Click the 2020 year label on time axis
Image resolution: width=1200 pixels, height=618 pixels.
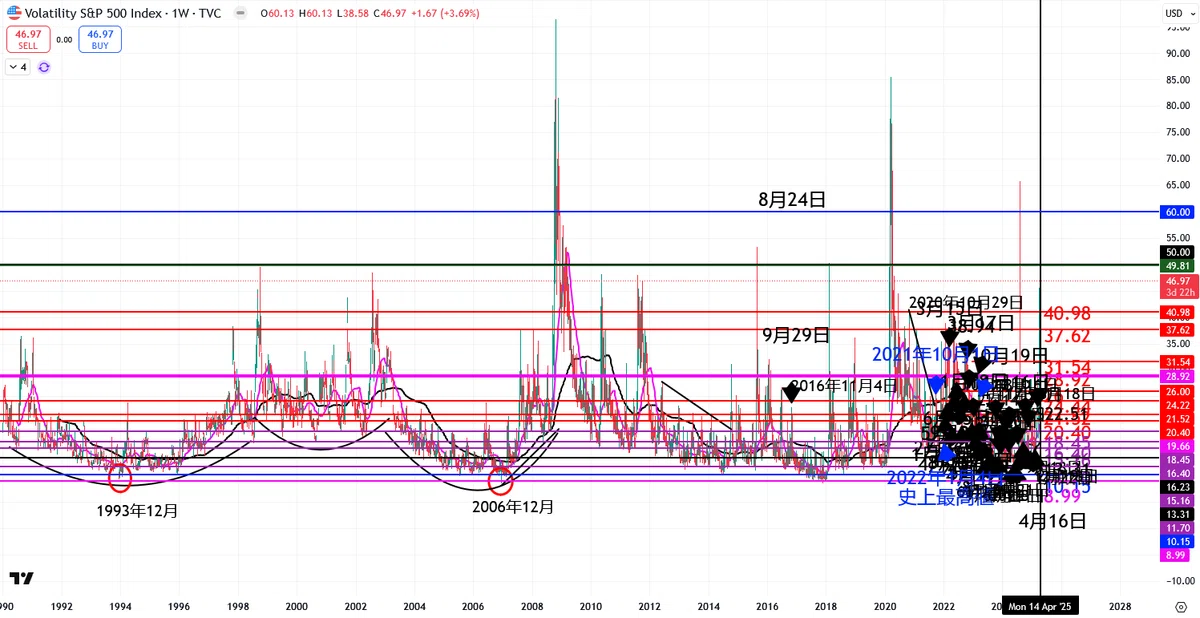pos(884,606)
